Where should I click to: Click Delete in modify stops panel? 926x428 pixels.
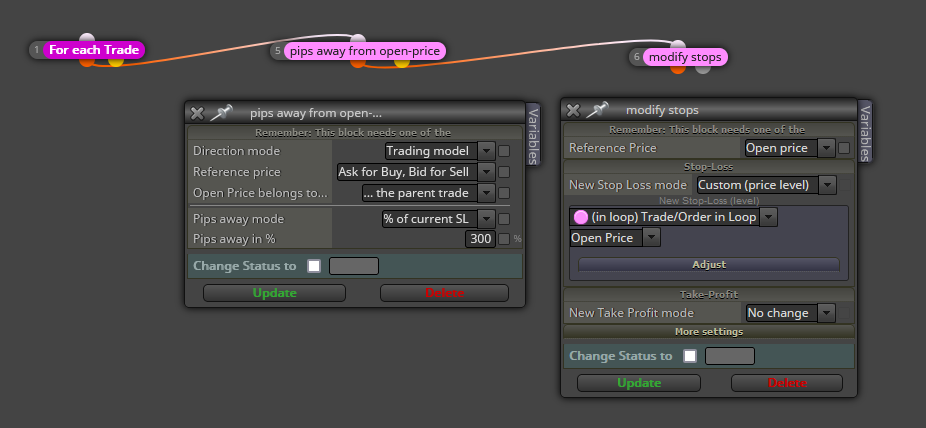[x=787, y=383]
